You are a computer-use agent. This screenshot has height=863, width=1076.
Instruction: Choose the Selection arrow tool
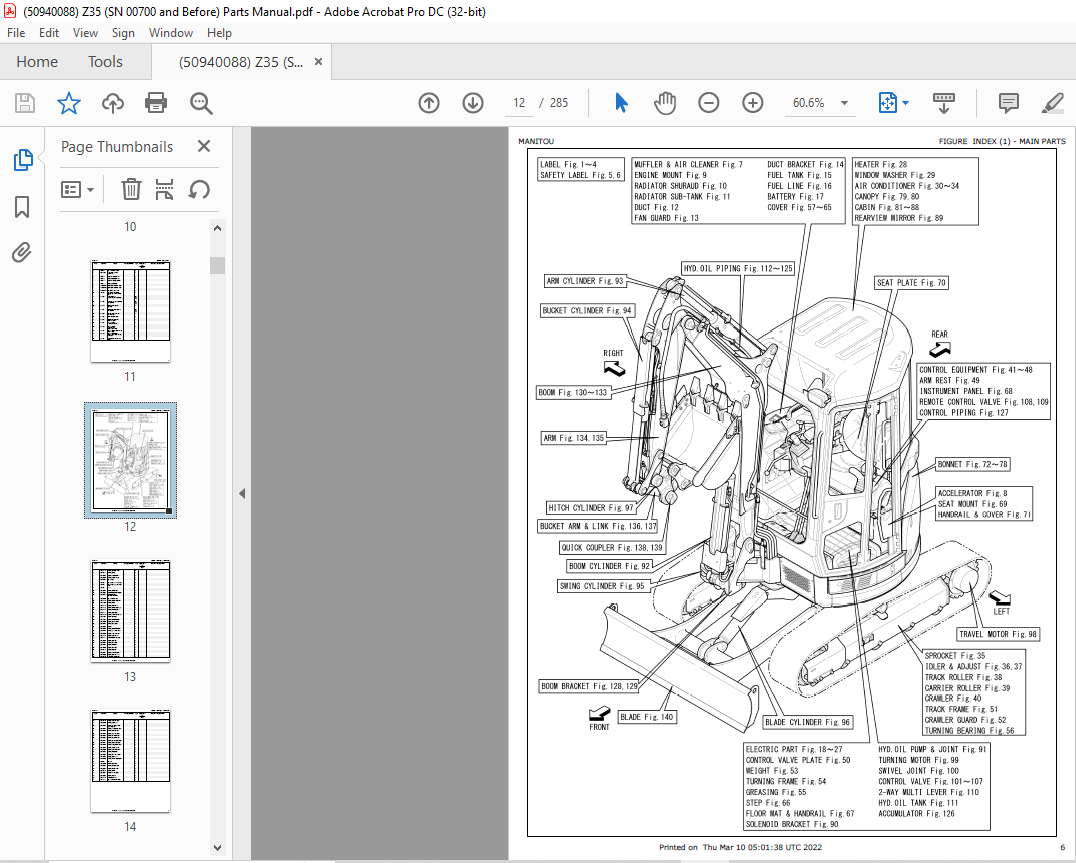621,103
